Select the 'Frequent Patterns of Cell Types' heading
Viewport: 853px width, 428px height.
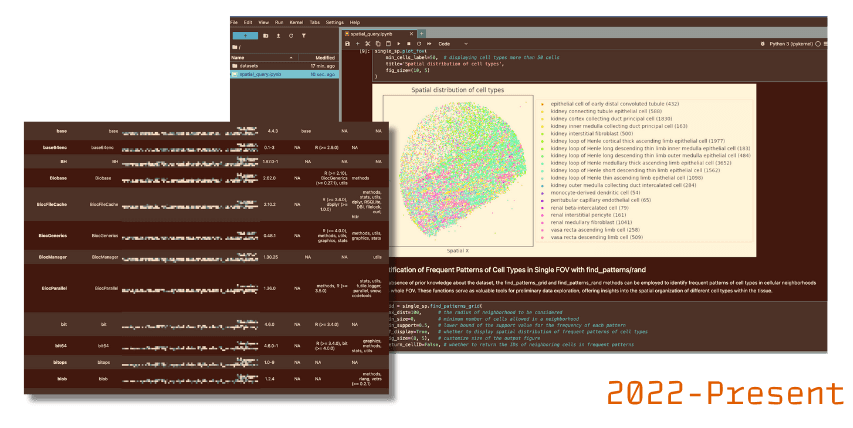point(518,270)
